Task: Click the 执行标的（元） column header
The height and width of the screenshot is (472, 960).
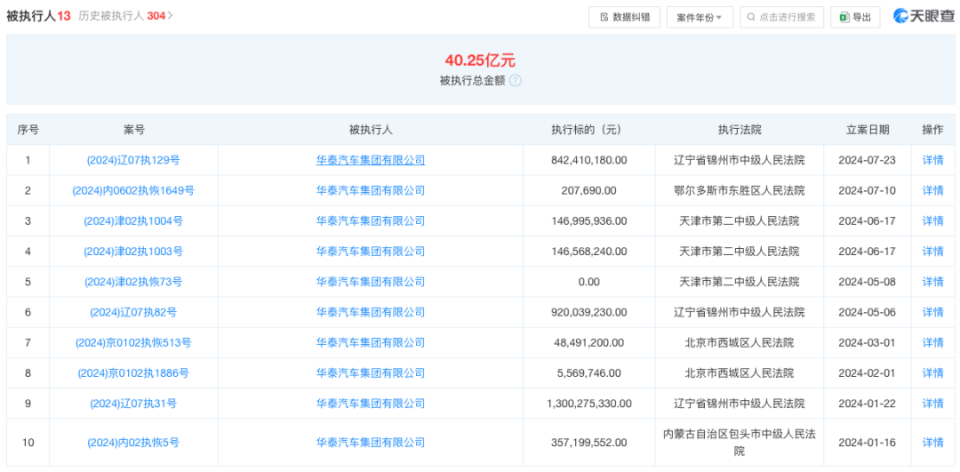Action: pos(587,130)
